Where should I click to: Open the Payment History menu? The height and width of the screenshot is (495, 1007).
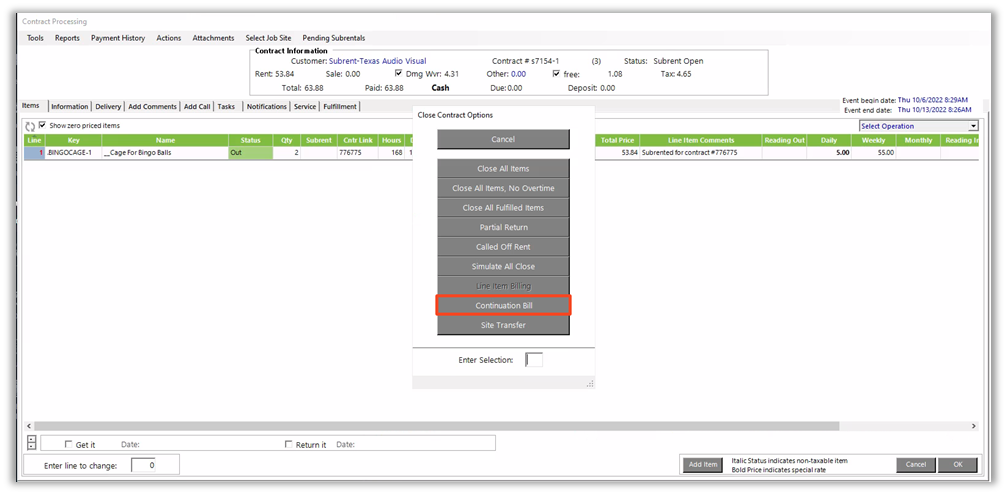[x=117, y=38]
